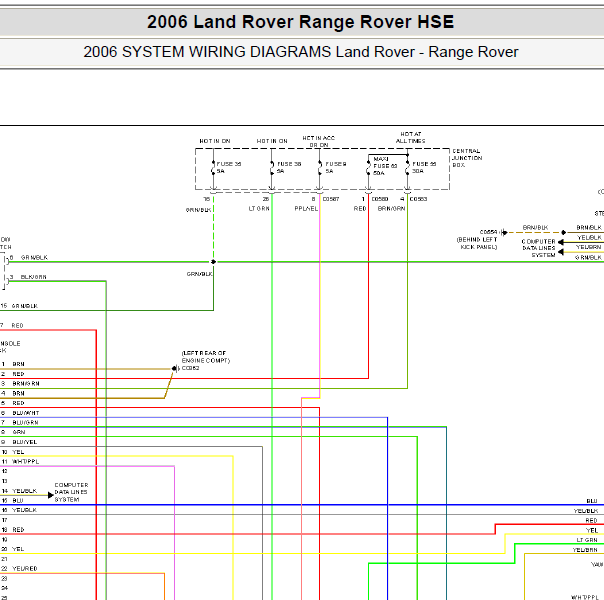This screenshot has width=604, height=600.
Task: Click connector label "C0583"
Action: pos(418,199)
